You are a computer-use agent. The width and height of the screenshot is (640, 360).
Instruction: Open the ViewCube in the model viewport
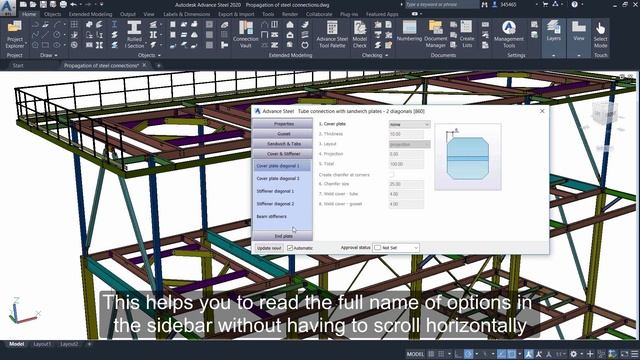coord(604,114)
